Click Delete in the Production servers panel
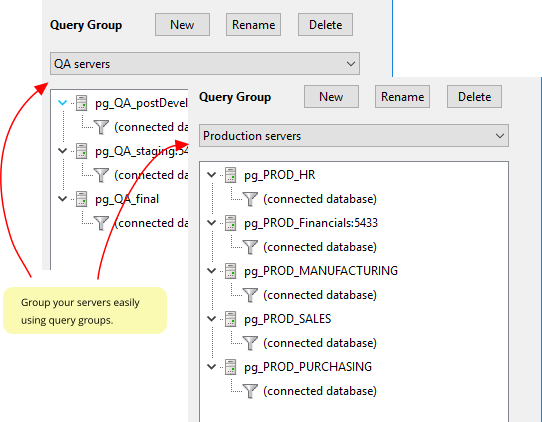This screenshot has height=422, width=542. (474, 97)
